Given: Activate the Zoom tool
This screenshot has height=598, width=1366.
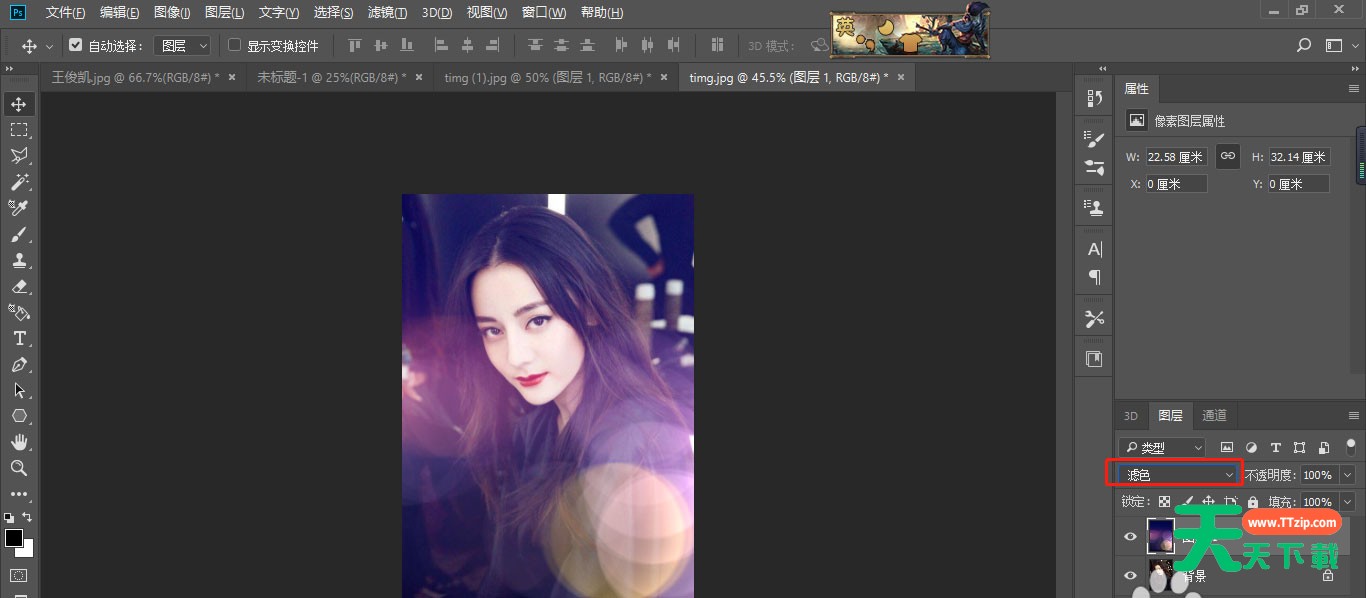Looking at the screenshot, I should 19,468.
